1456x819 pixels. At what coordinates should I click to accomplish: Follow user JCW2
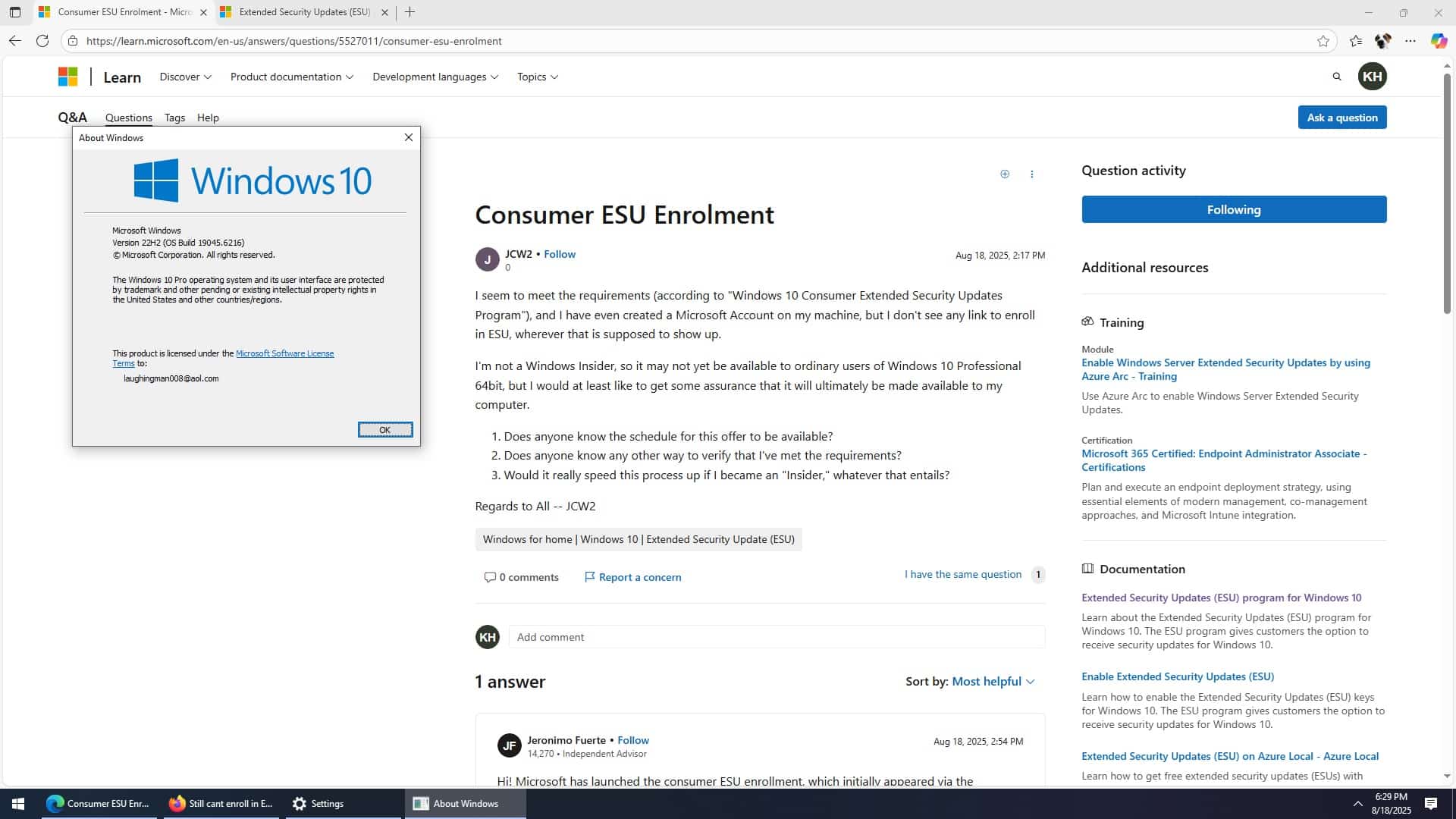pyautogui.click(x=560, y=254)
